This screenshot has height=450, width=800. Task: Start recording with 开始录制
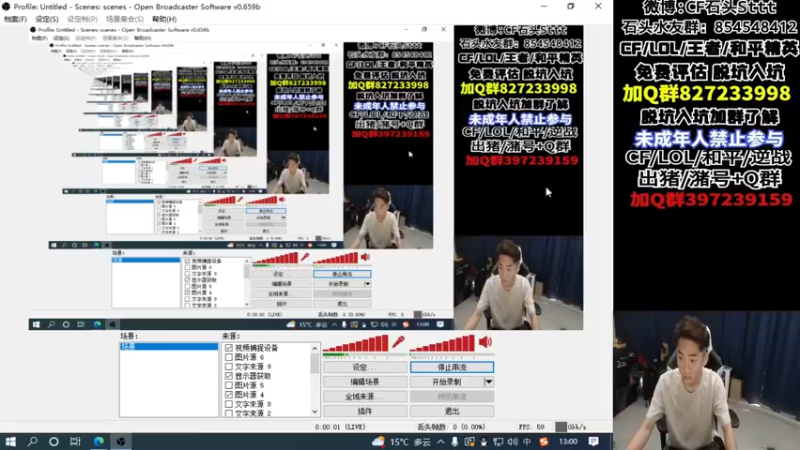(x=447, y=382)
